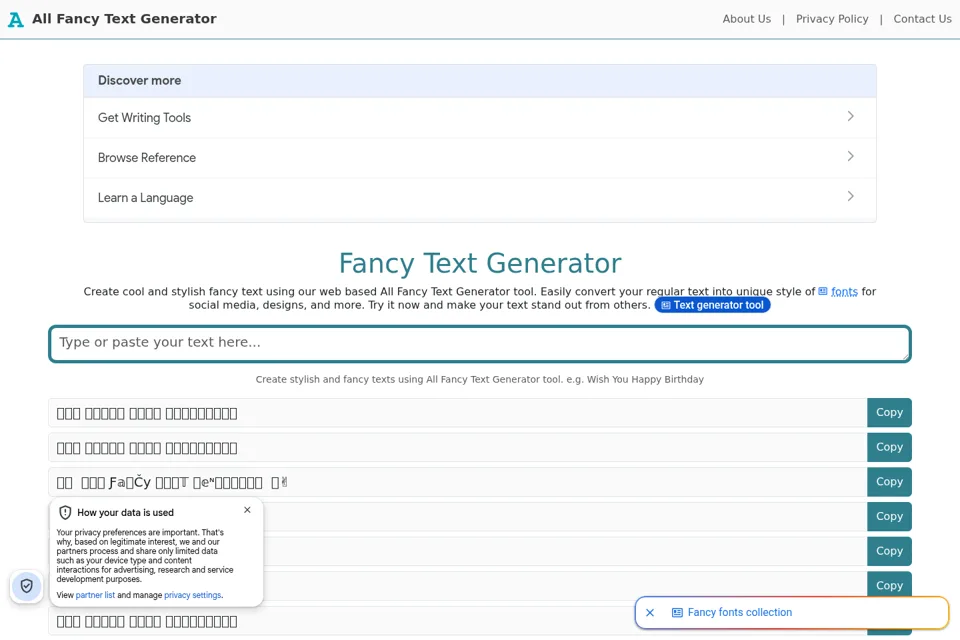Open the About Us page

pyautogui.click(x=746, y=19)
